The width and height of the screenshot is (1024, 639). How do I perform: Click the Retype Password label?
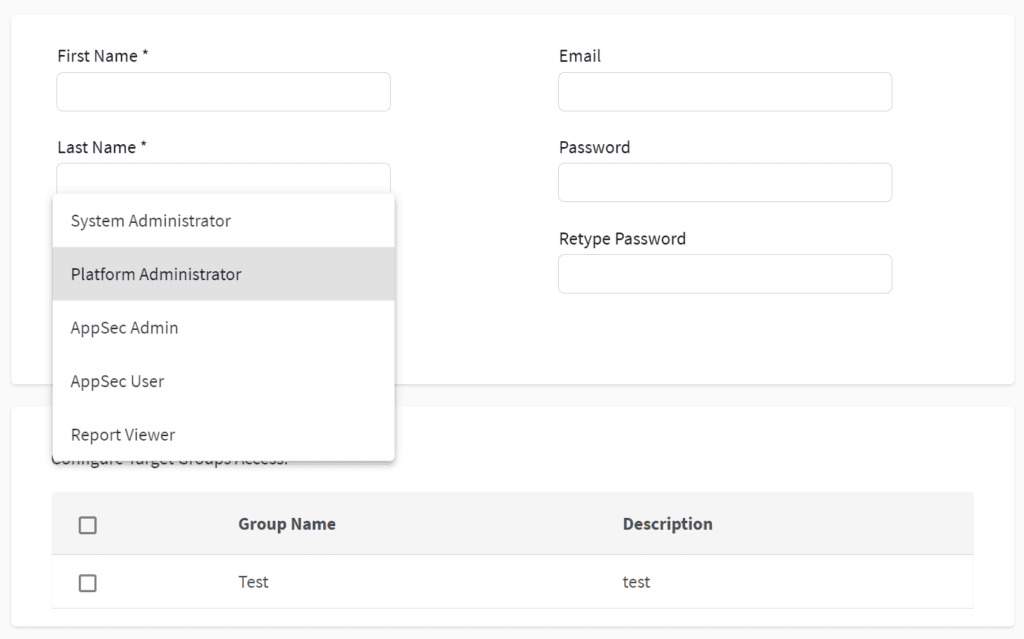click(x=622, y=238)
